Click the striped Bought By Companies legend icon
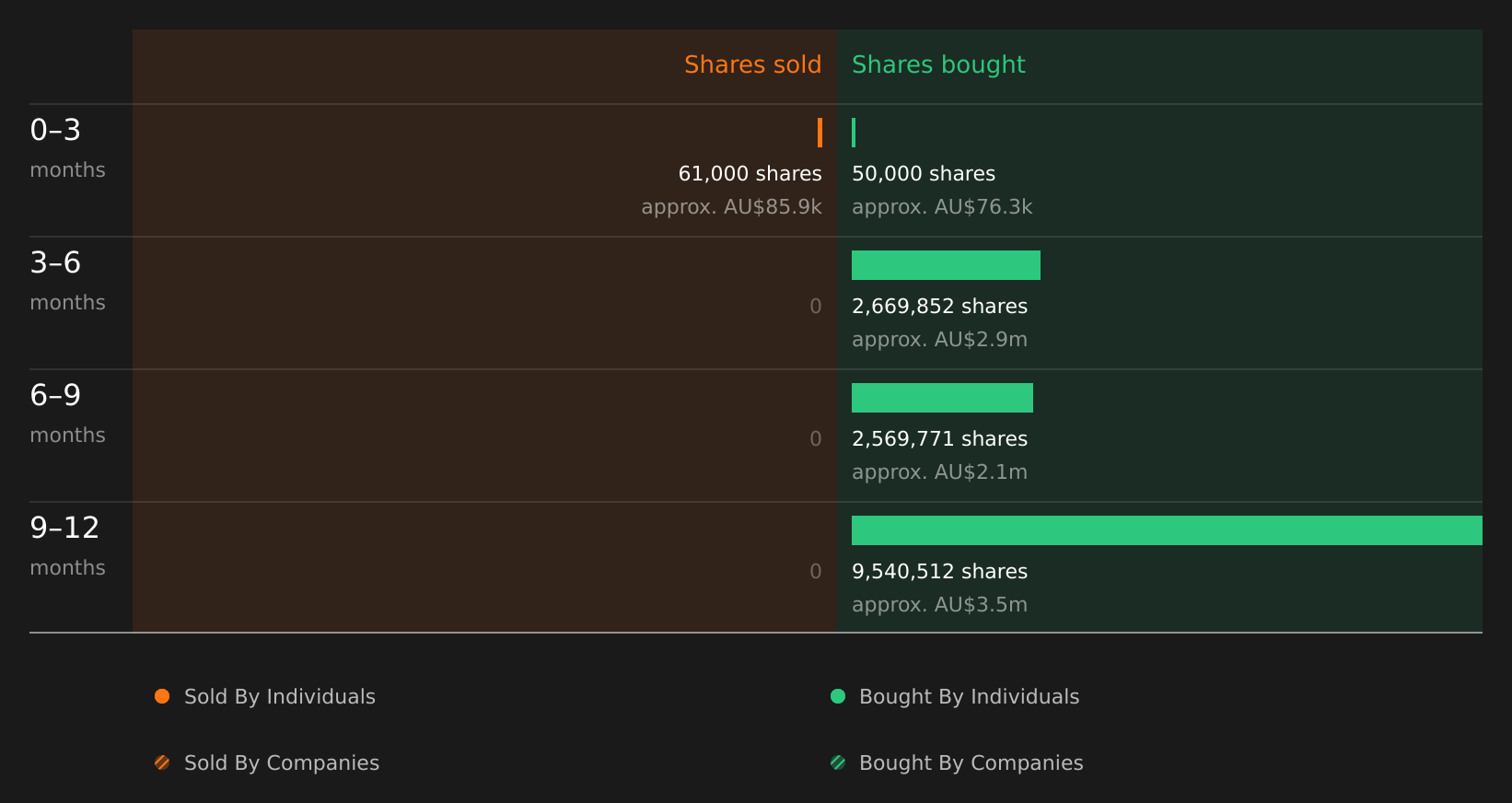Image resolution: width=1512 pixels, height=803 pixels. click(x=838, y=762)
